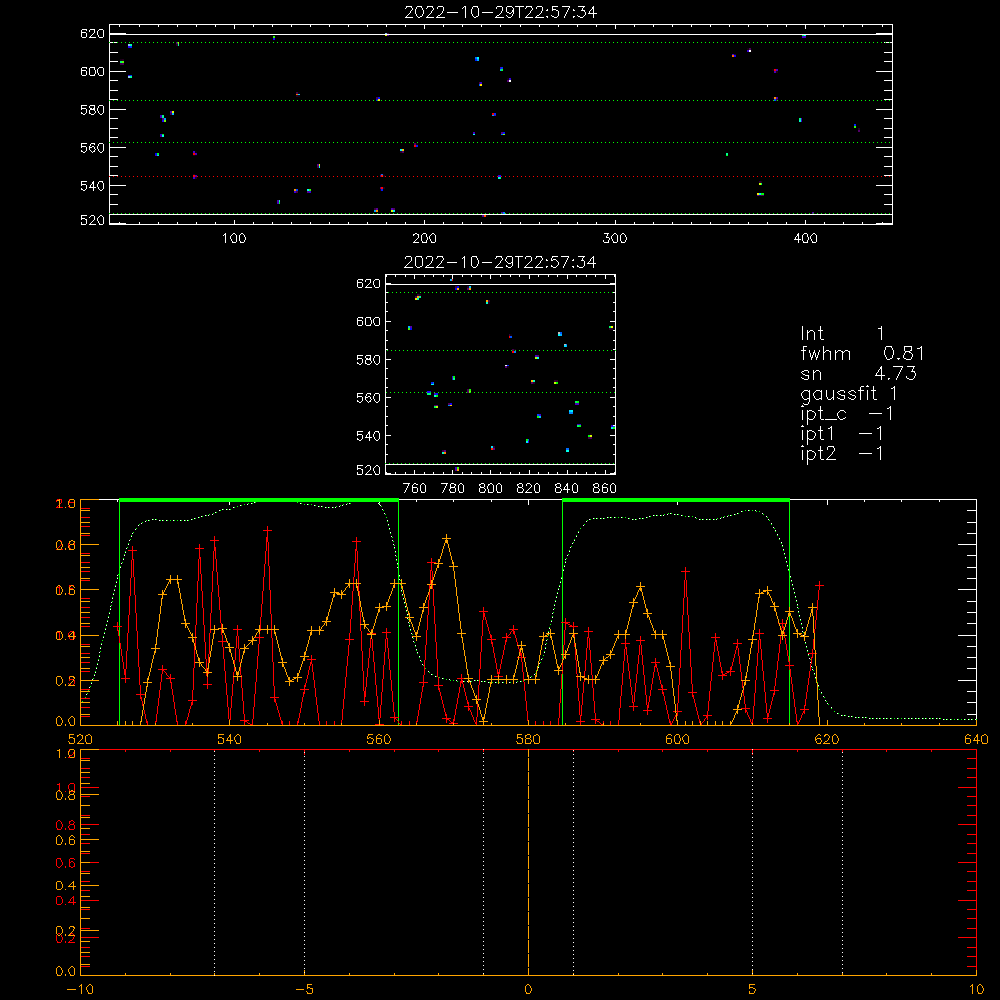
Task: Click the fwhm value 0.81
Action: (904, 353)
